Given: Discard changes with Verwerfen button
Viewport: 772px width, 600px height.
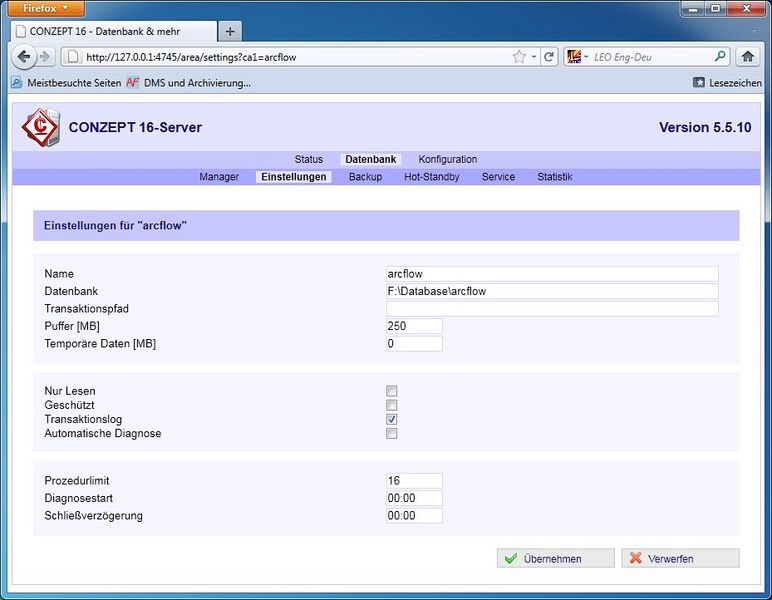Looking at the screenshot, I should 680,559.
